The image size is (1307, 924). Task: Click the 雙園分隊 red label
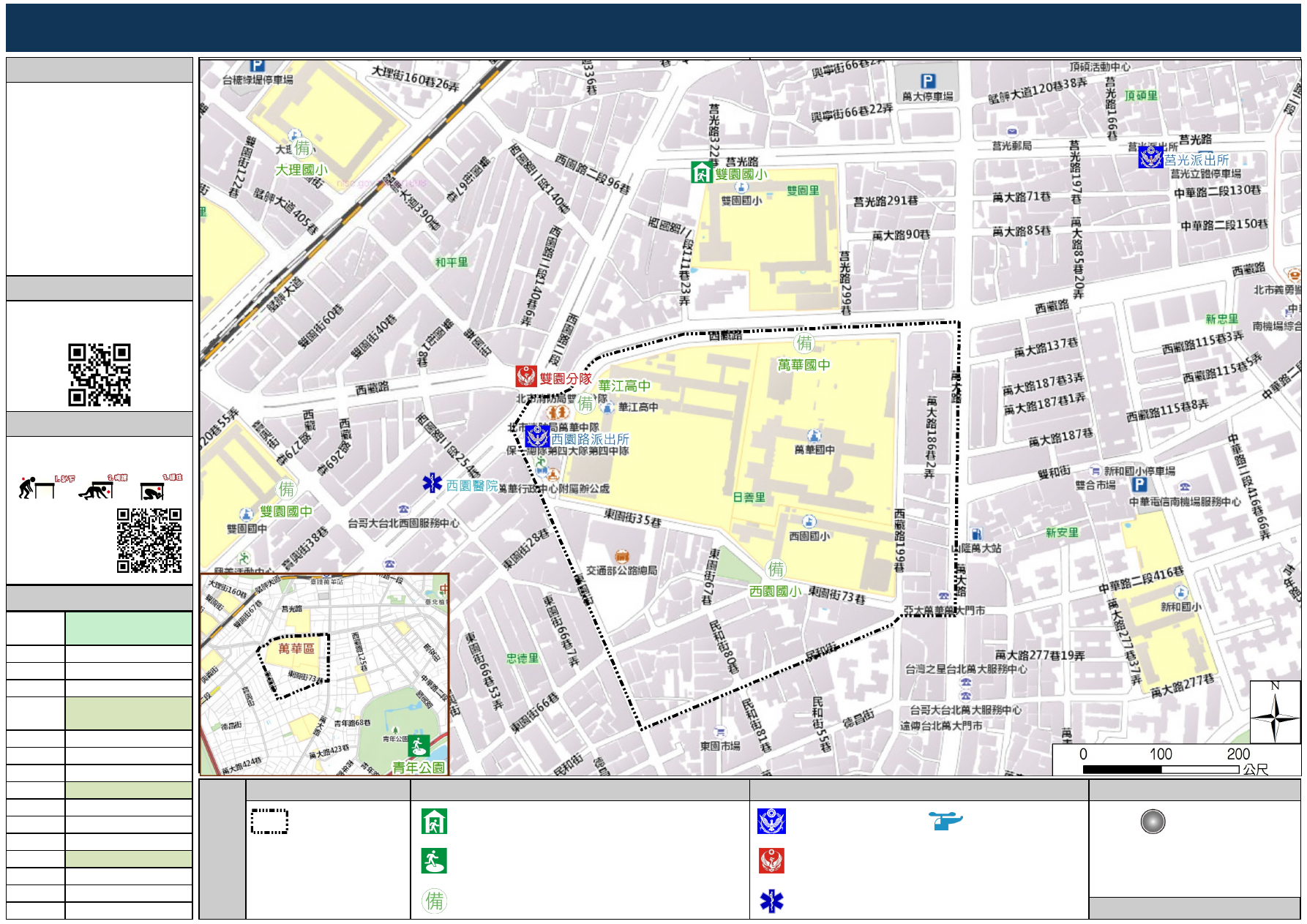[x=566, y=378]
